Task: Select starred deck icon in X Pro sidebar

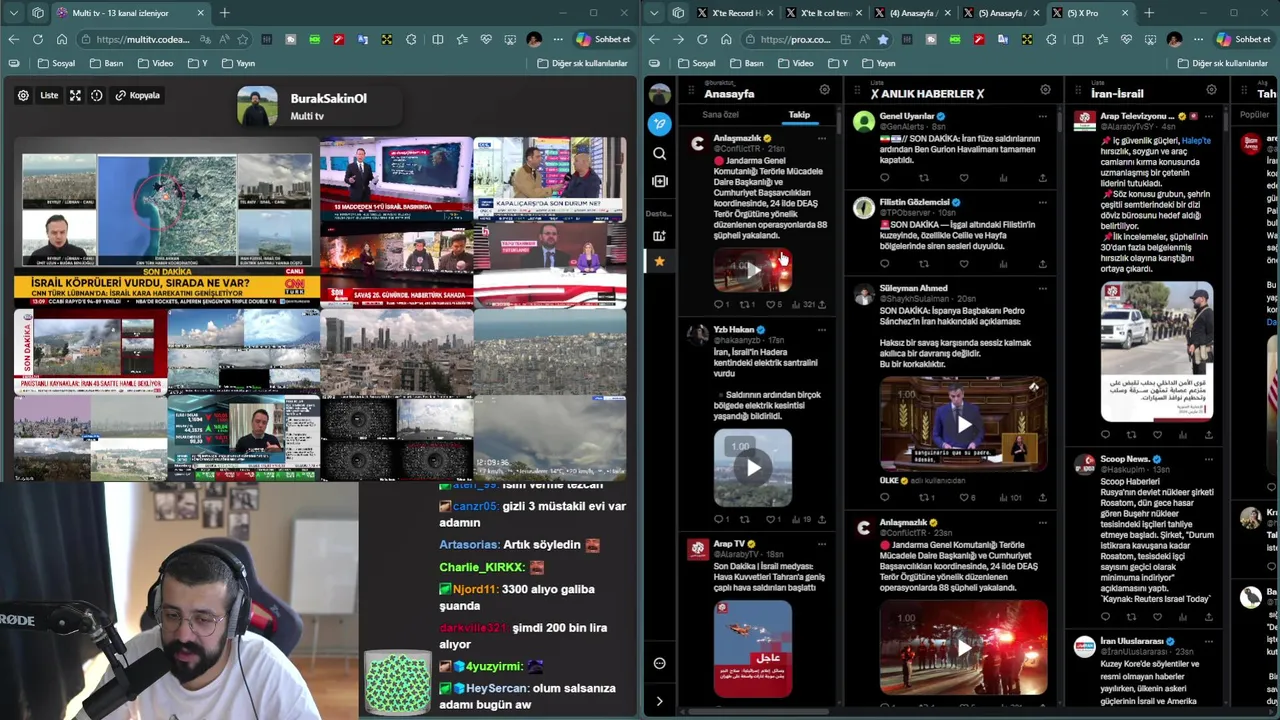Action: [x=659, y=261]
